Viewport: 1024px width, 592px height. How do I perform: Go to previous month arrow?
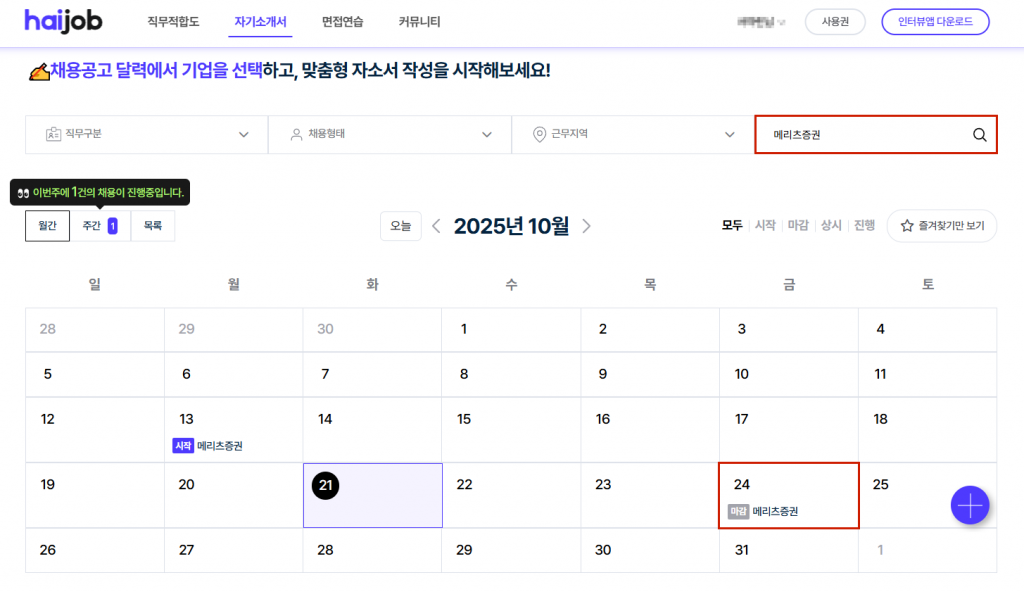pyautogui.click(x=436, y=226)
